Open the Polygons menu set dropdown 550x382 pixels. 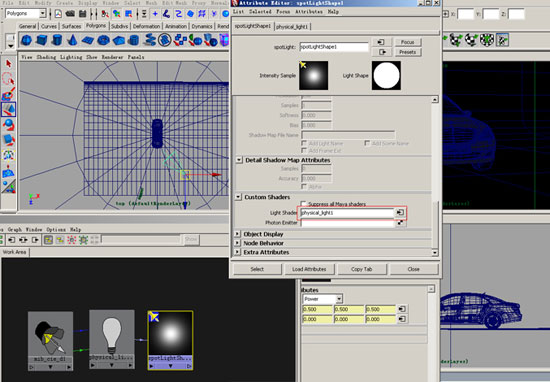pos(42,14)
